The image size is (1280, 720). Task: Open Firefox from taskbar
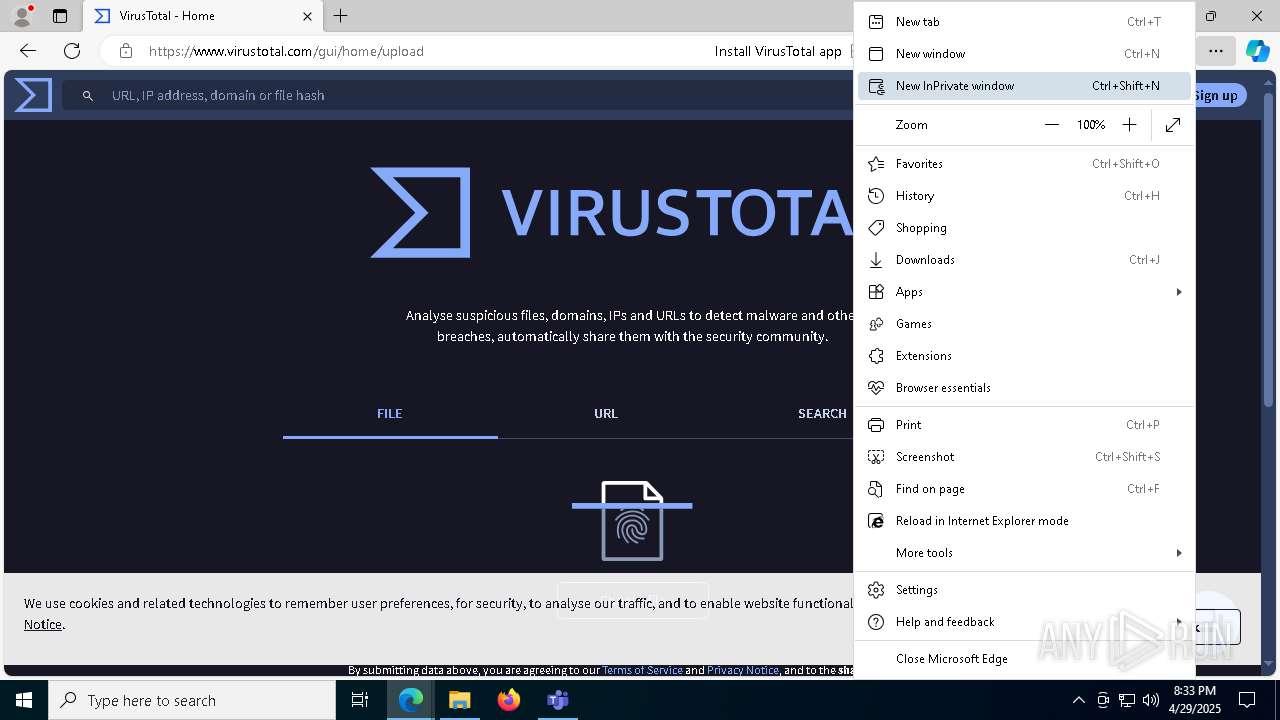click(x=509, y=700)
